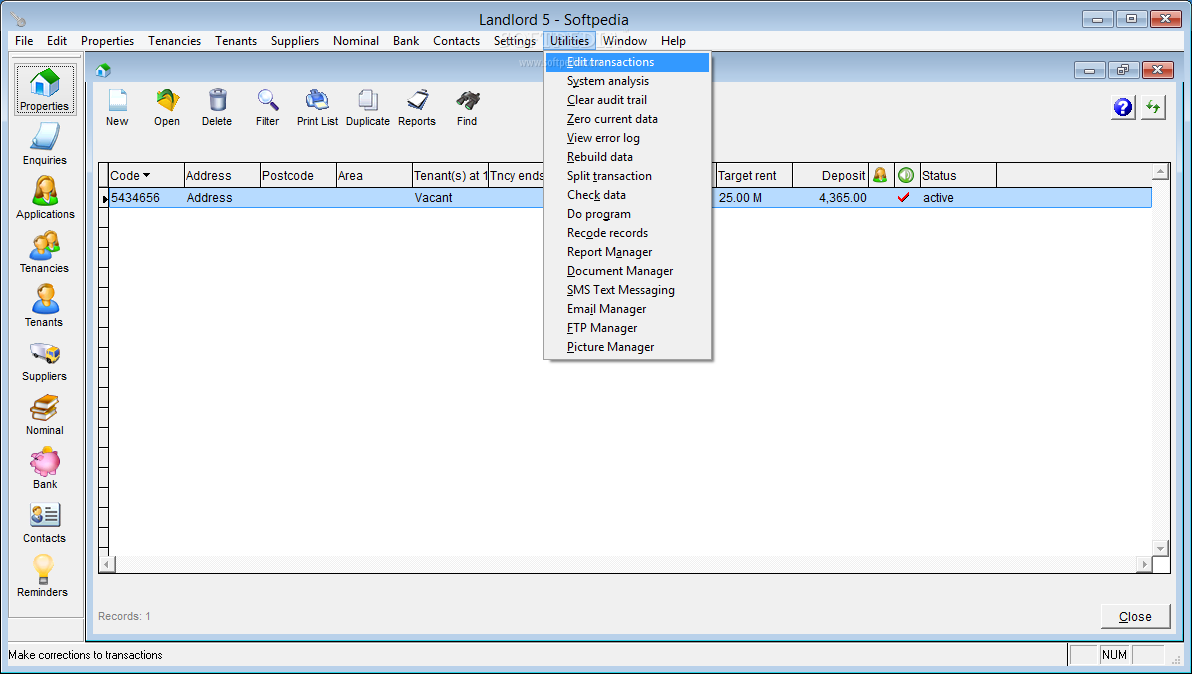Viewport: 1192px width, 674px height.
Task: Open the Tenants menu
Action: coord(236,41)
